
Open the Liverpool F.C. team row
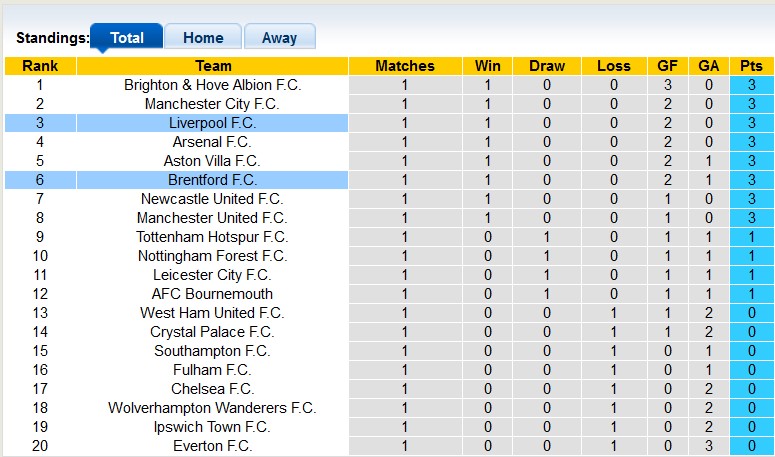click(212, 123)
